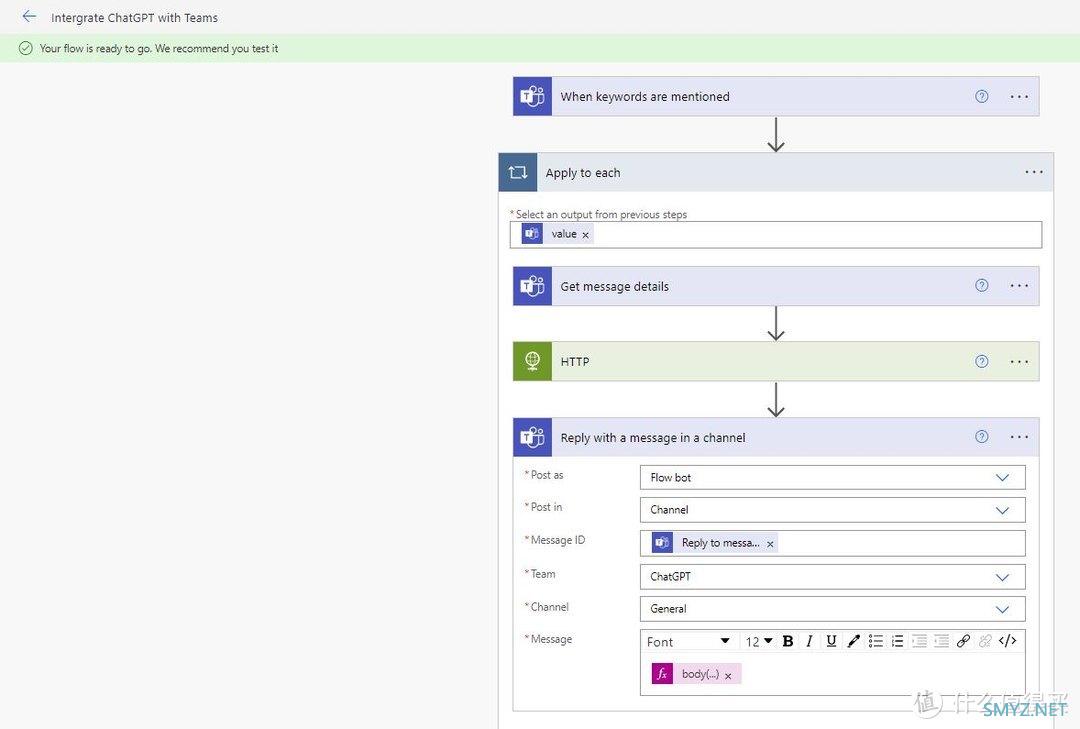This screenshot has height=729, width=1080.
Task: Remove the body(...) expression token
Action: point(728,676)
